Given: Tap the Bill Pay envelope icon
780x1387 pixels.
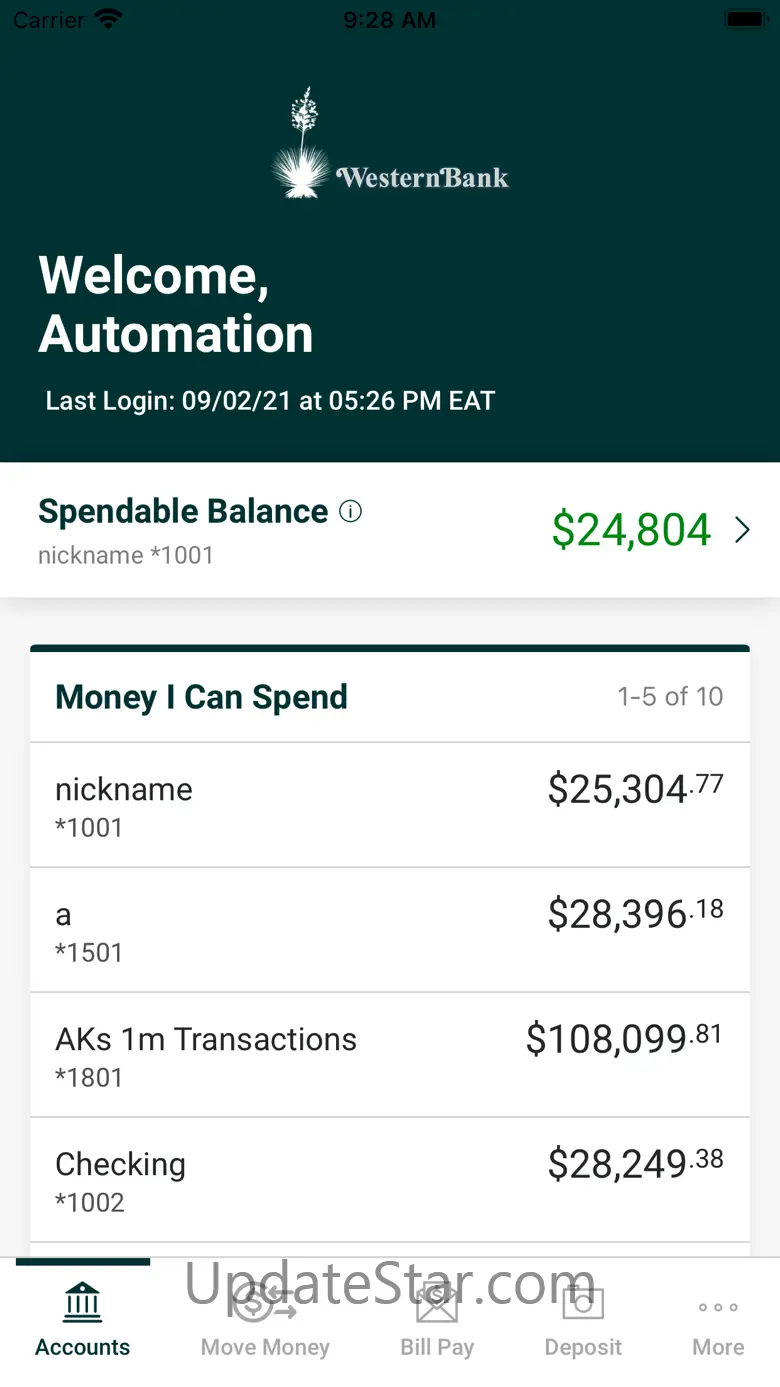Looking at the screenshot, I should point(437,1302).
